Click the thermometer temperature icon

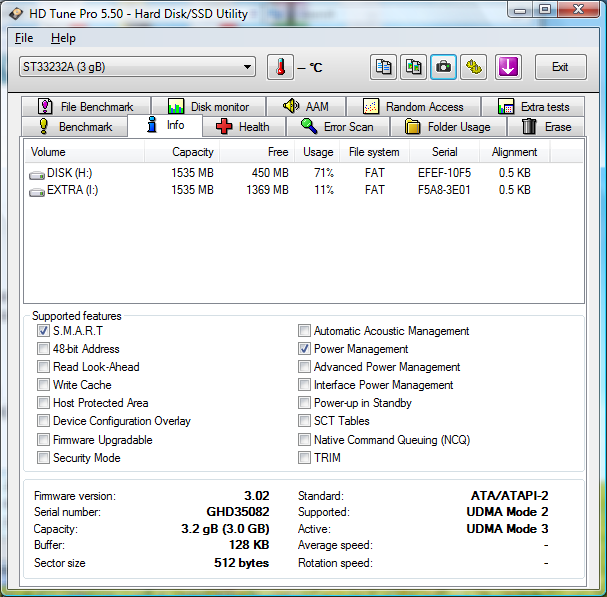[280, 67]
